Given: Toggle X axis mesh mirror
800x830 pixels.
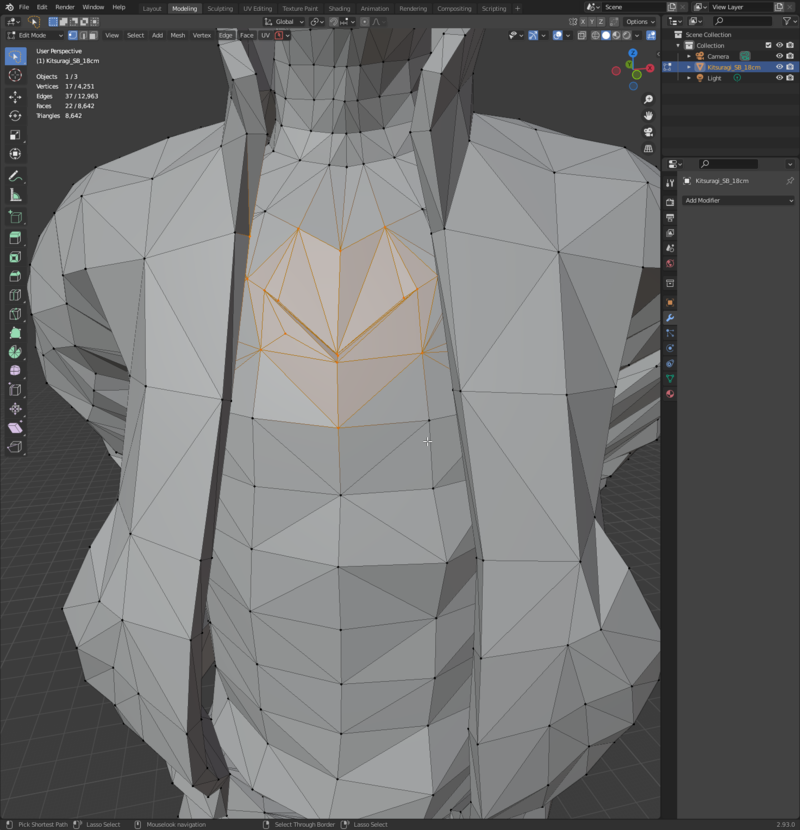Looking at the screenshot, I should (x=582, y=22).
